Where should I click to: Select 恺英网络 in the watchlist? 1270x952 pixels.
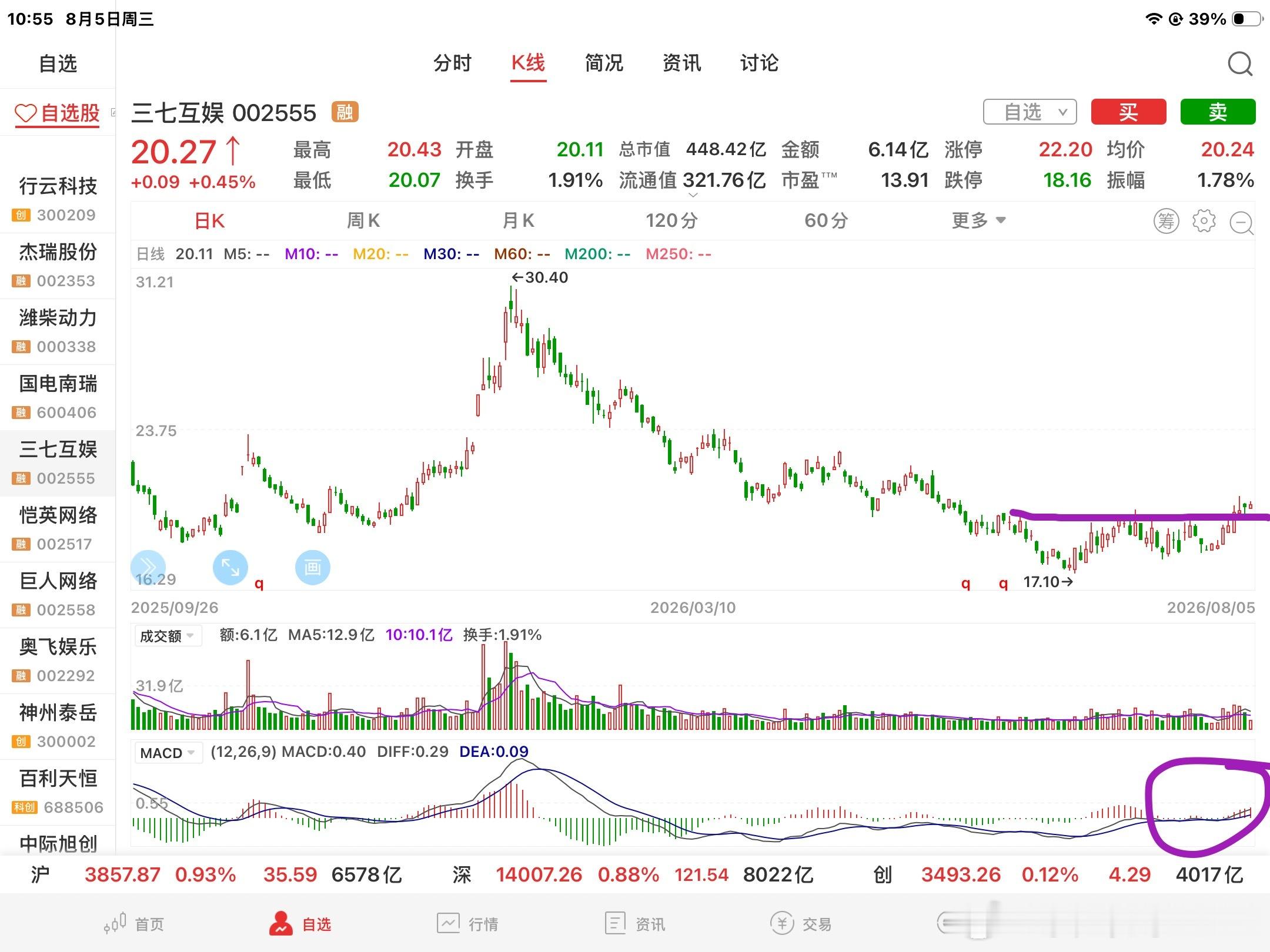click(x=58, y=529)
